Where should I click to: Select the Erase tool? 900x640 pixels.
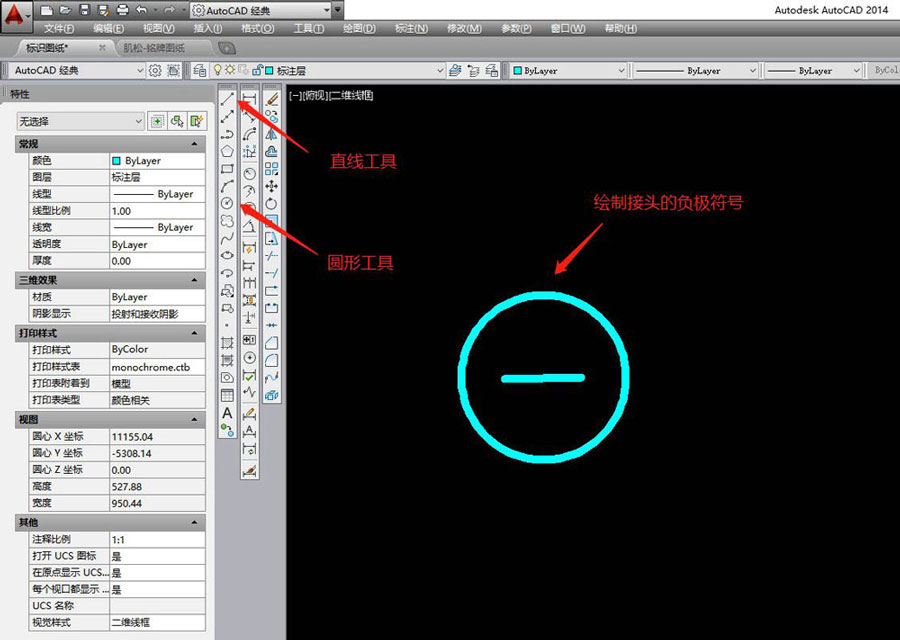(271, 99)
